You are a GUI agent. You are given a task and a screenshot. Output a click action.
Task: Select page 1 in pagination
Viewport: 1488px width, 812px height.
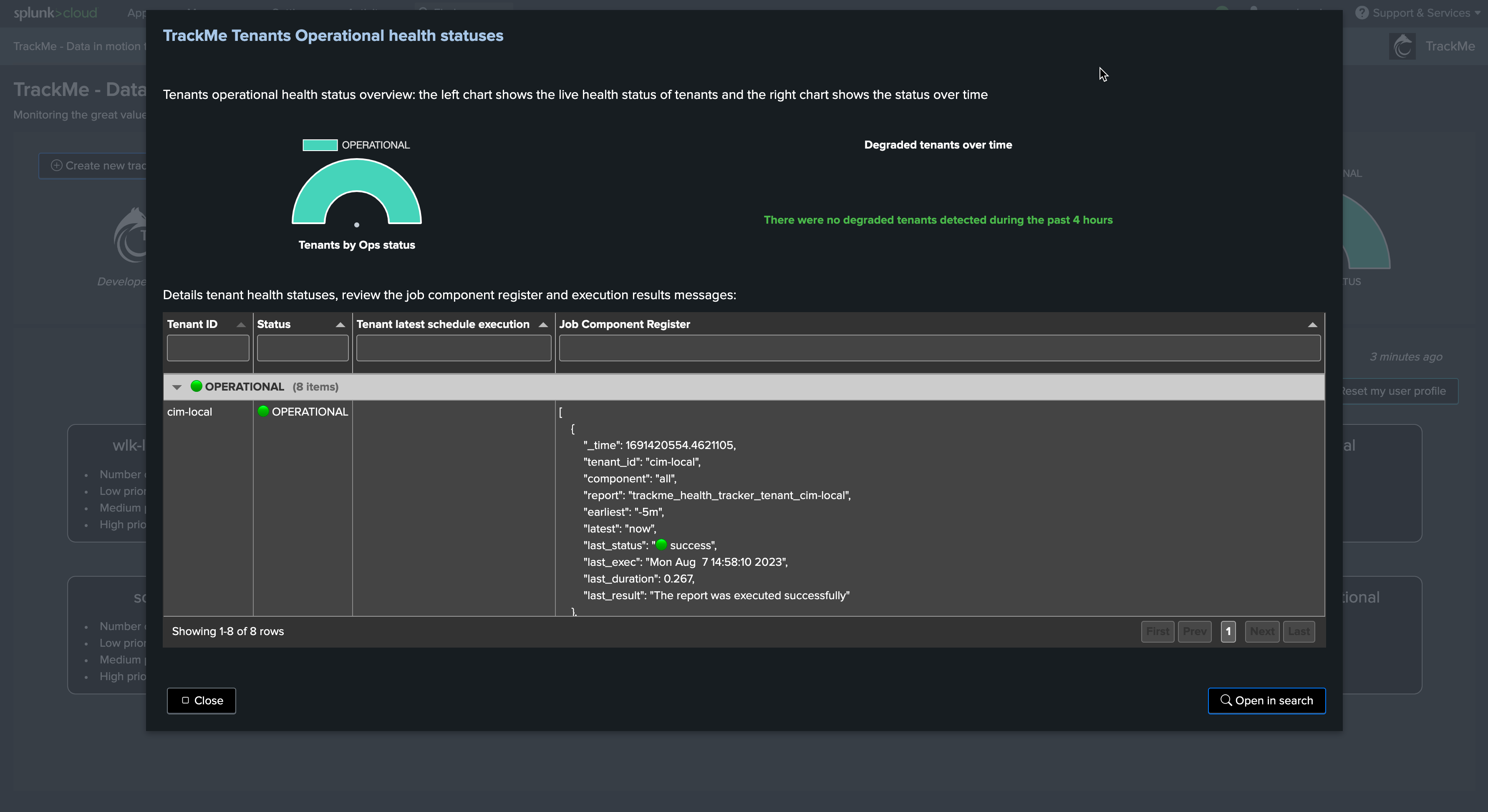tap(1228, 631)
